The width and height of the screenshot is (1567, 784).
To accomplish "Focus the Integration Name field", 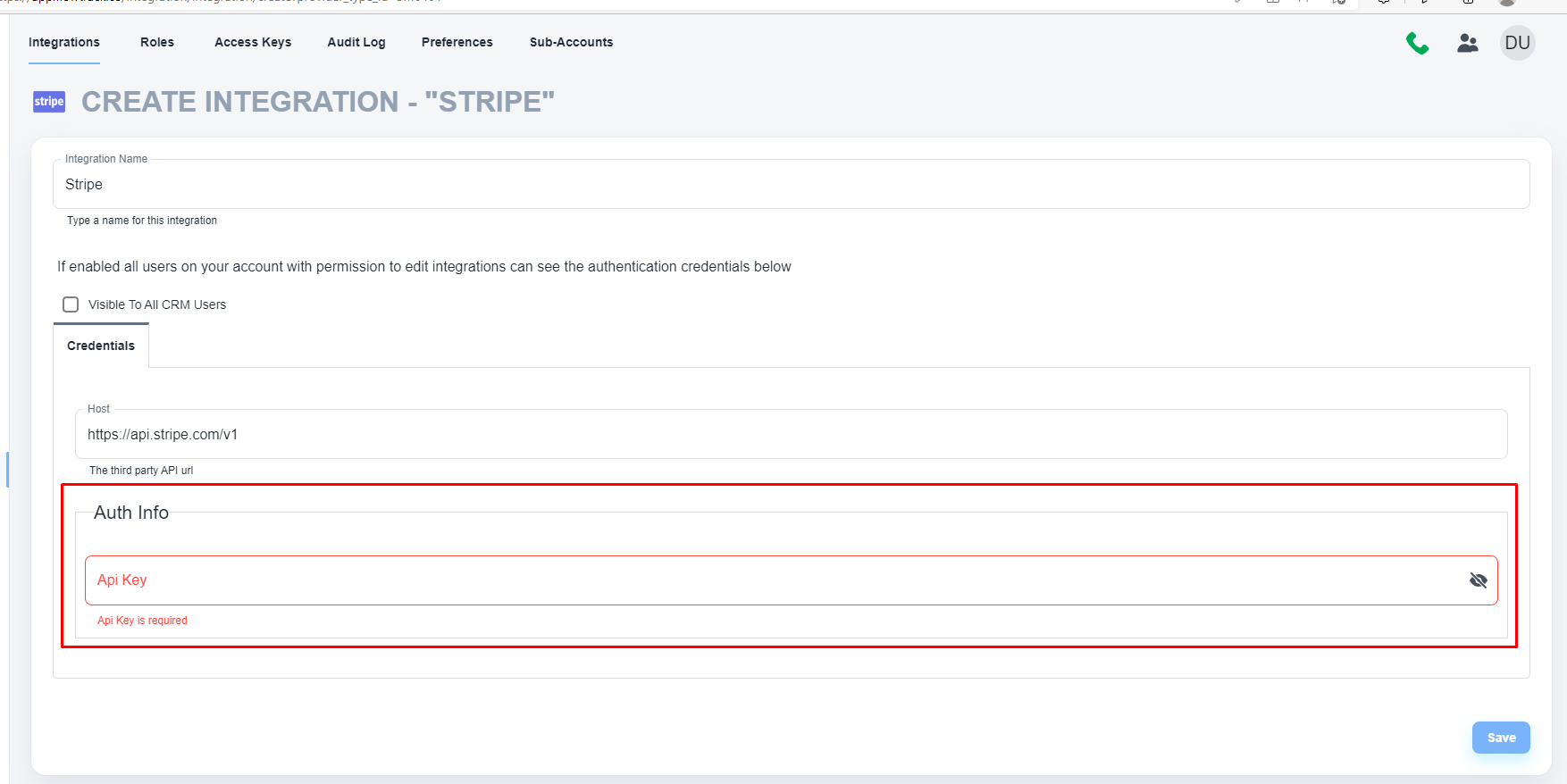I will click(791, 185).
